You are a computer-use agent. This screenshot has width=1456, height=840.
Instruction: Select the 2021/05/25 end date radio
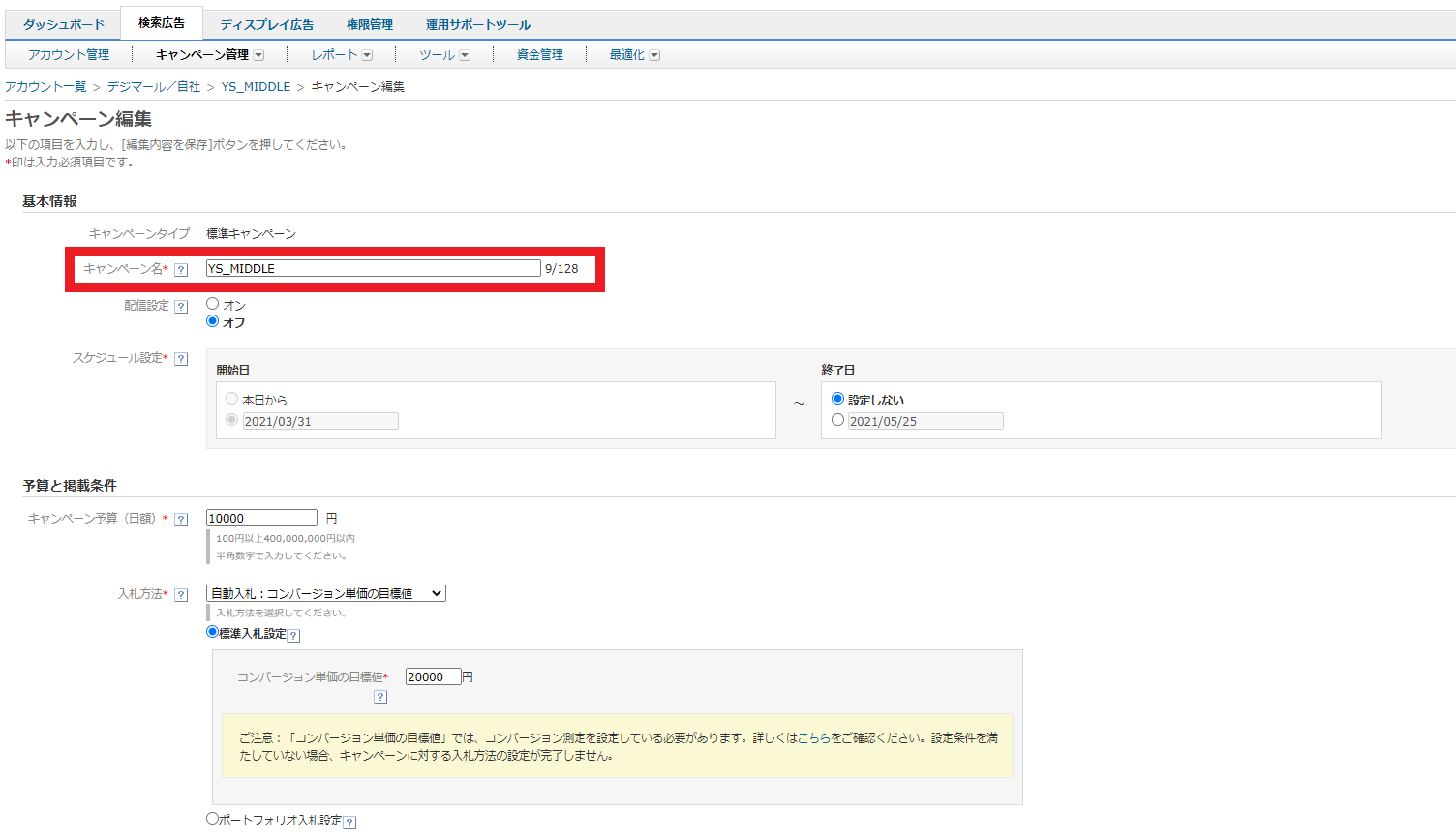(838, 420)
